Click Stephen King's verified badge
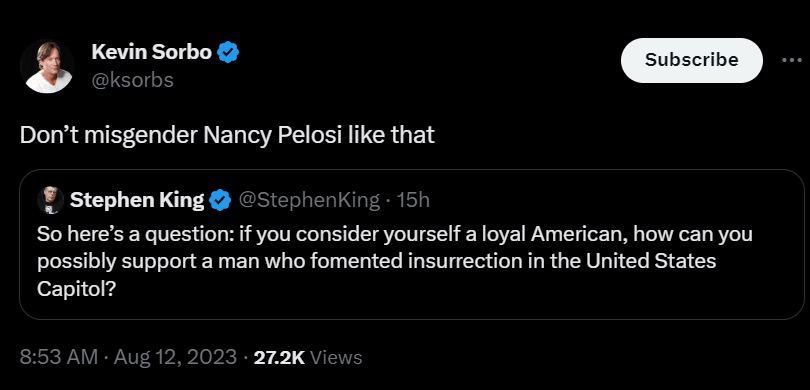The height and width of the screenshot is (390, 810). pyautogui.click(x=220, y=200)
